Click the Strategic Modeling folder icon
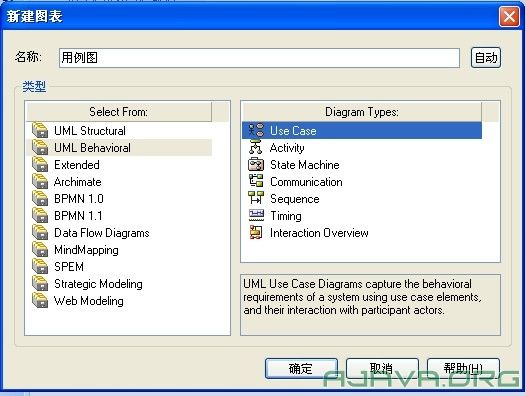Image resolution: width=526 pixels, height=396 pixels. 40,284
